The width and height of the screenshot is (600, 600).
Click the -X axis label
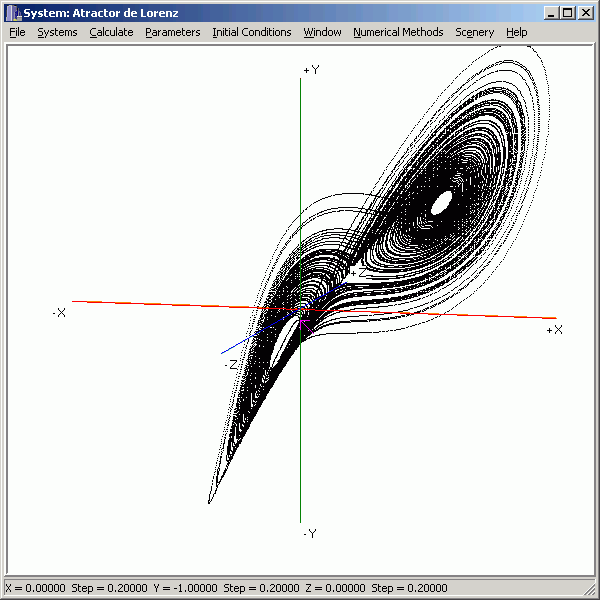pos(59,313)
